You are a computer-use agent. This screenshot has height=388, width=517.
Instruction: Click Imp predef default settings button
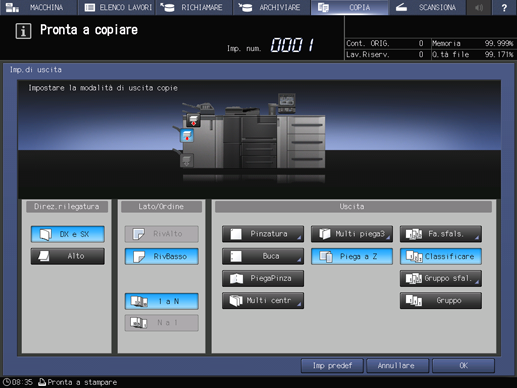332,366
